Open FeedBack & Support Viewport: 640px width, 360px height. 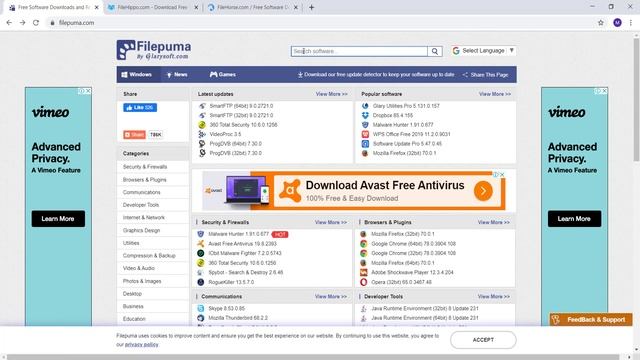[x=591, y=320]
